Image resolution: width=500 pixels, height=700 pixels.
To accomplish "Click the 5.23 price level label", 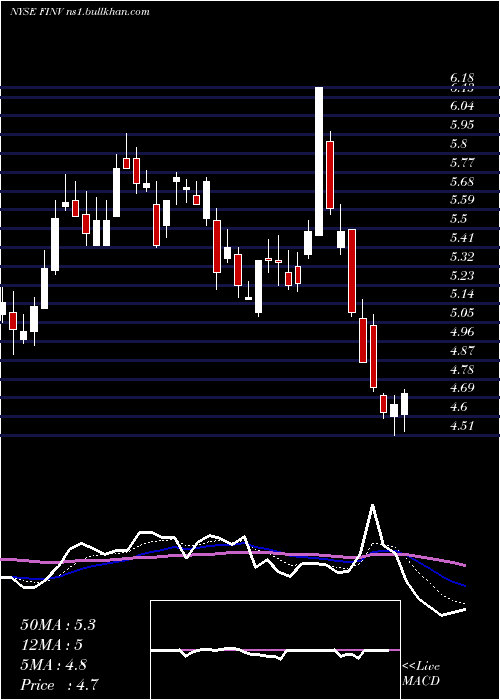I will coord(462,276).
